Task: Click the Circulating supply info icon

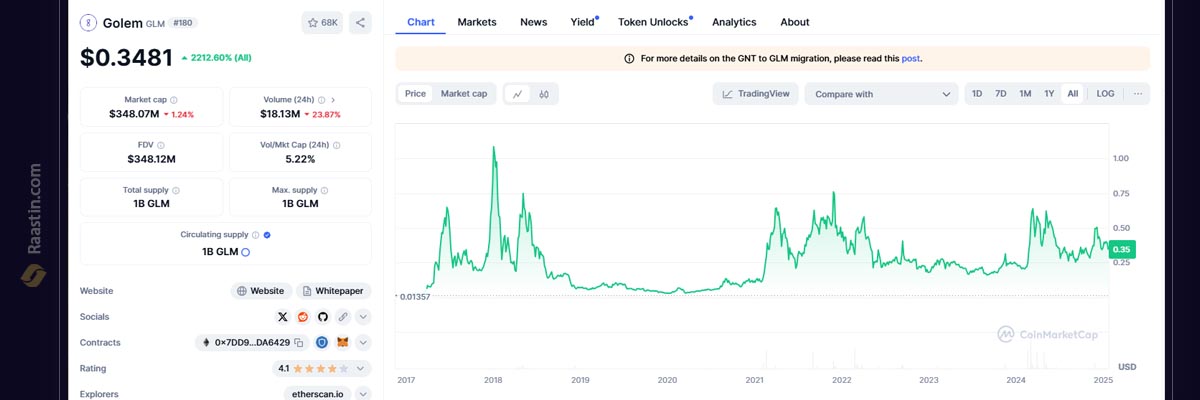Action: point(255,235)
